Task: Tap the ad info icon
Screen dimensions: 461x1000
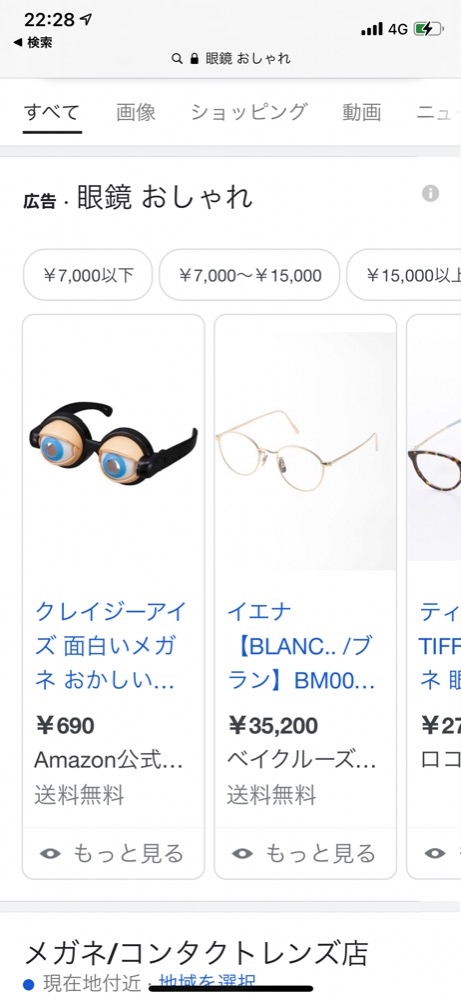Action: point(430,193)
